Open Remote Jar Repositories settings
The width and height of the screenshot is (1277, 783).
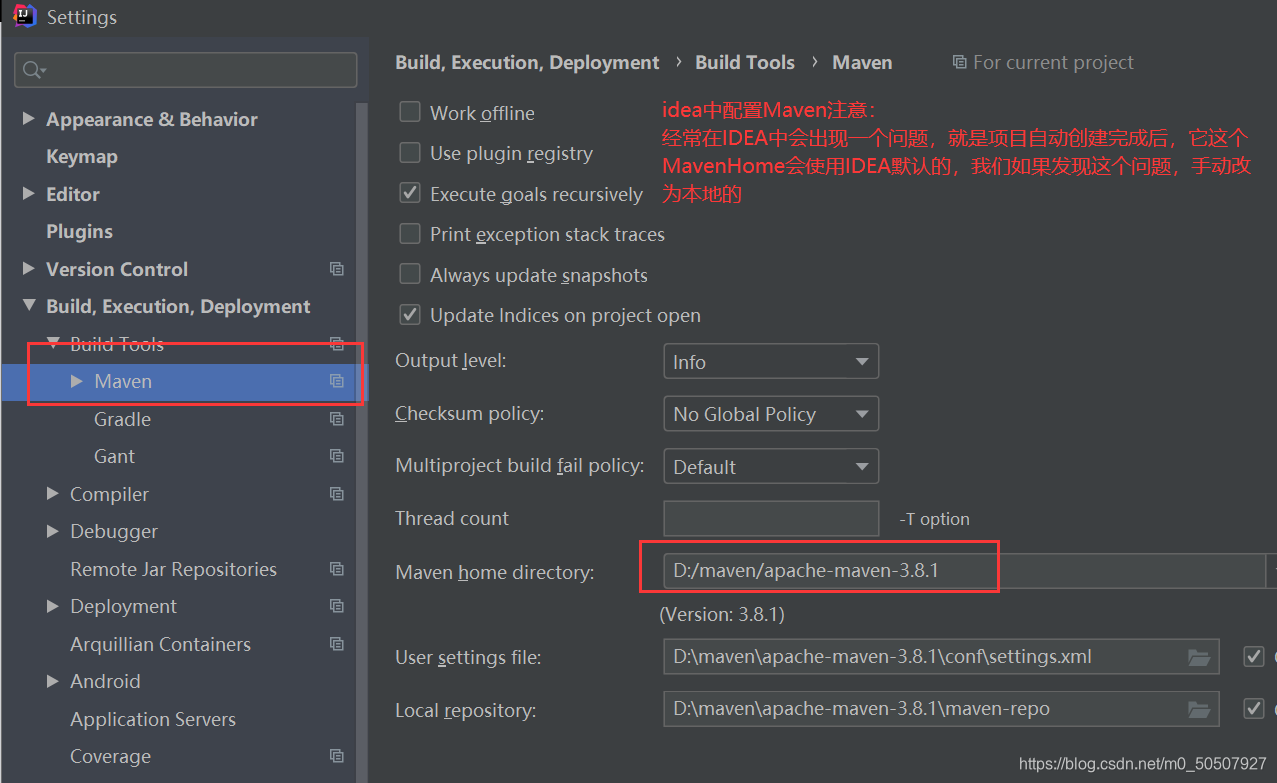[x=173, y=569]
